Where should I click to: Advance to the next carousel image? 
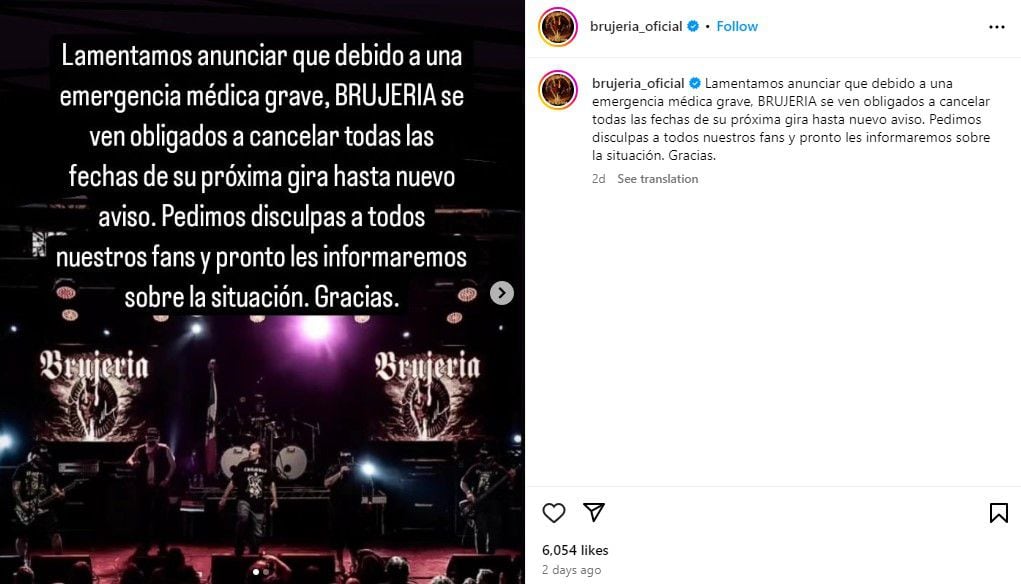coord(501,293)
